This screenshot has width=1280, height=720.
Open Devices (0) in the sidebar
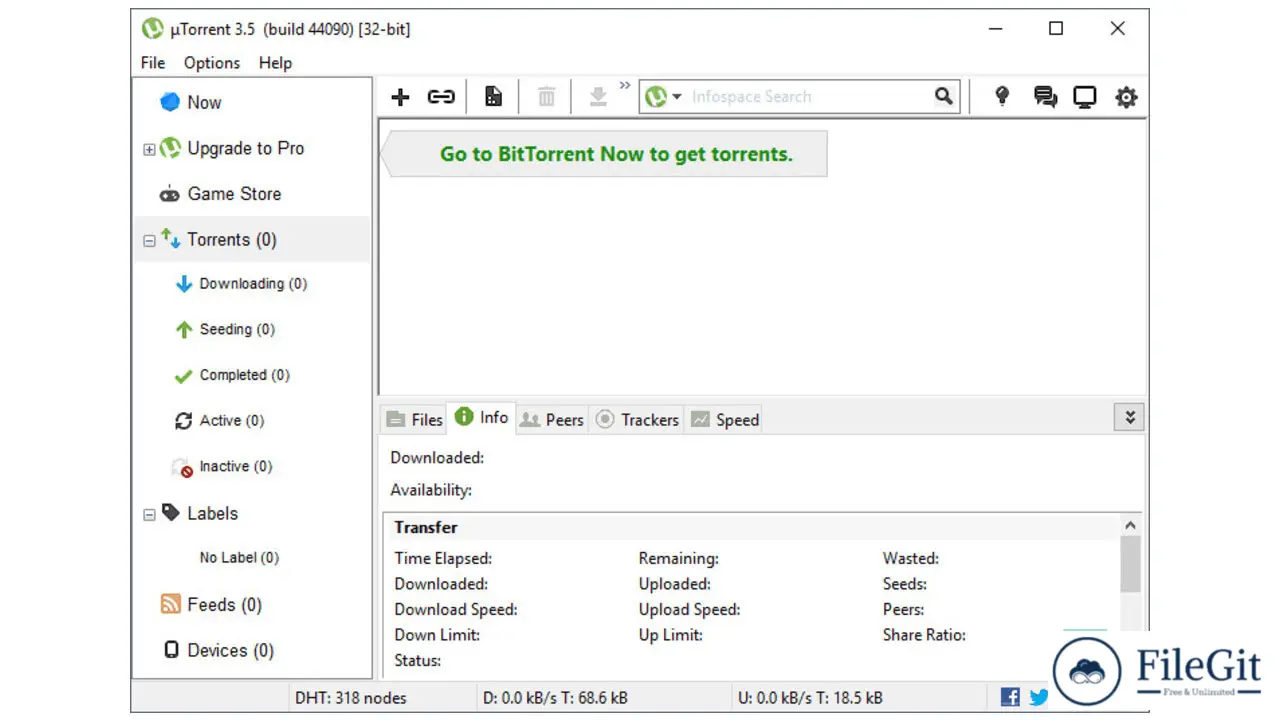[230, 650]
